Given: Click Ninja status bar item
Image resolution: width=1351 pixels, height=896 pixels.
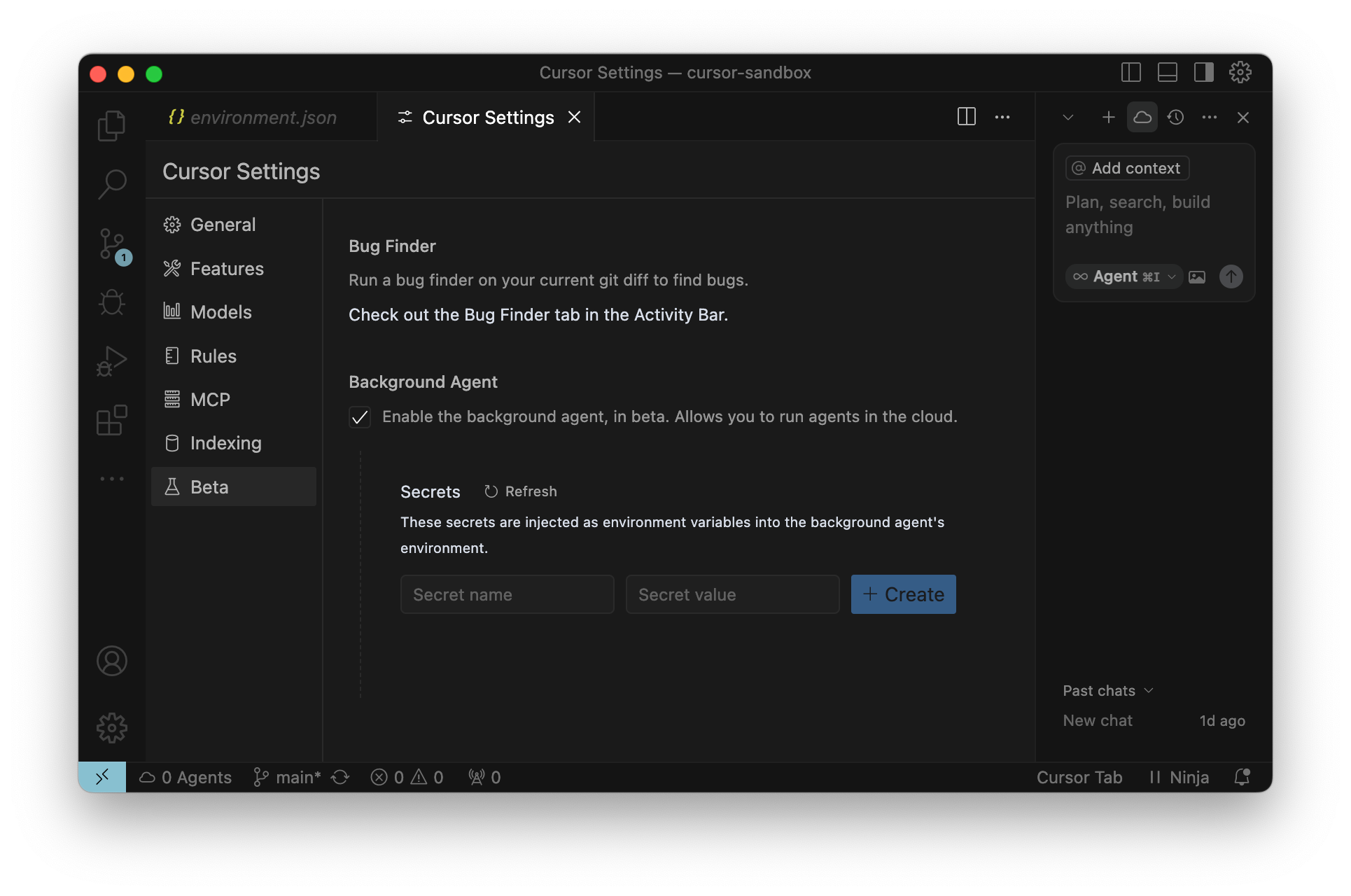Looking at the screenshot, I should pyautogui.click(x=1179, y=777).
